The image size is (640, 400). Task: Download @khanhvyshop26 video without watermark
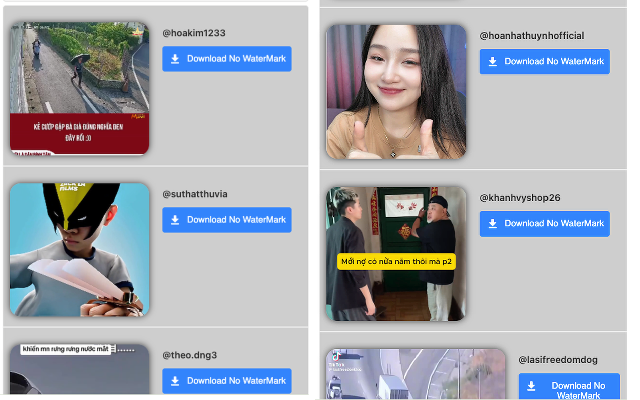[x=544, y=224]
